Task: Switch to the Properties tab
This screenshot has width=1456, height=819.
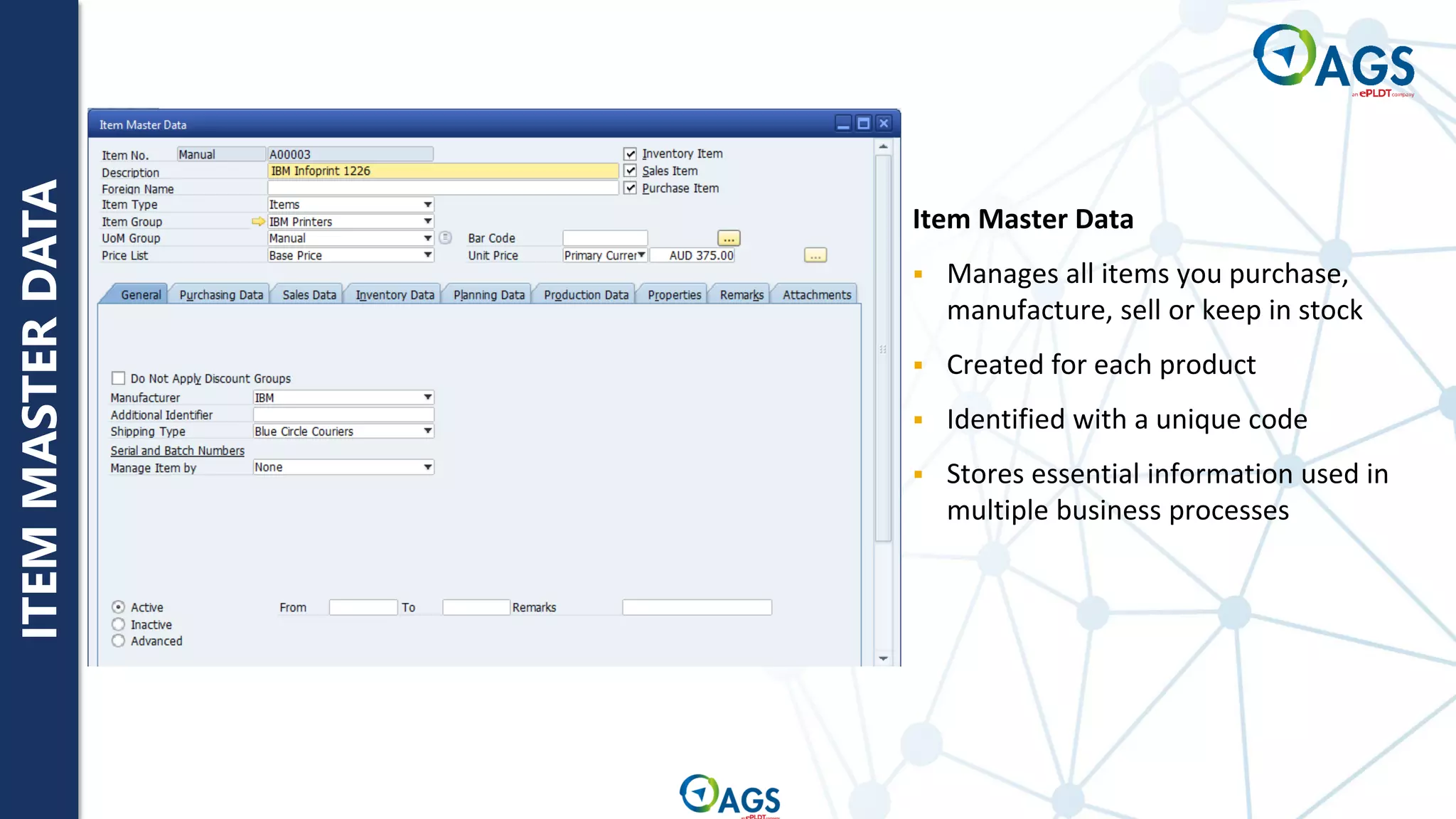Action: pyautogui.click(x=675, y=295)
